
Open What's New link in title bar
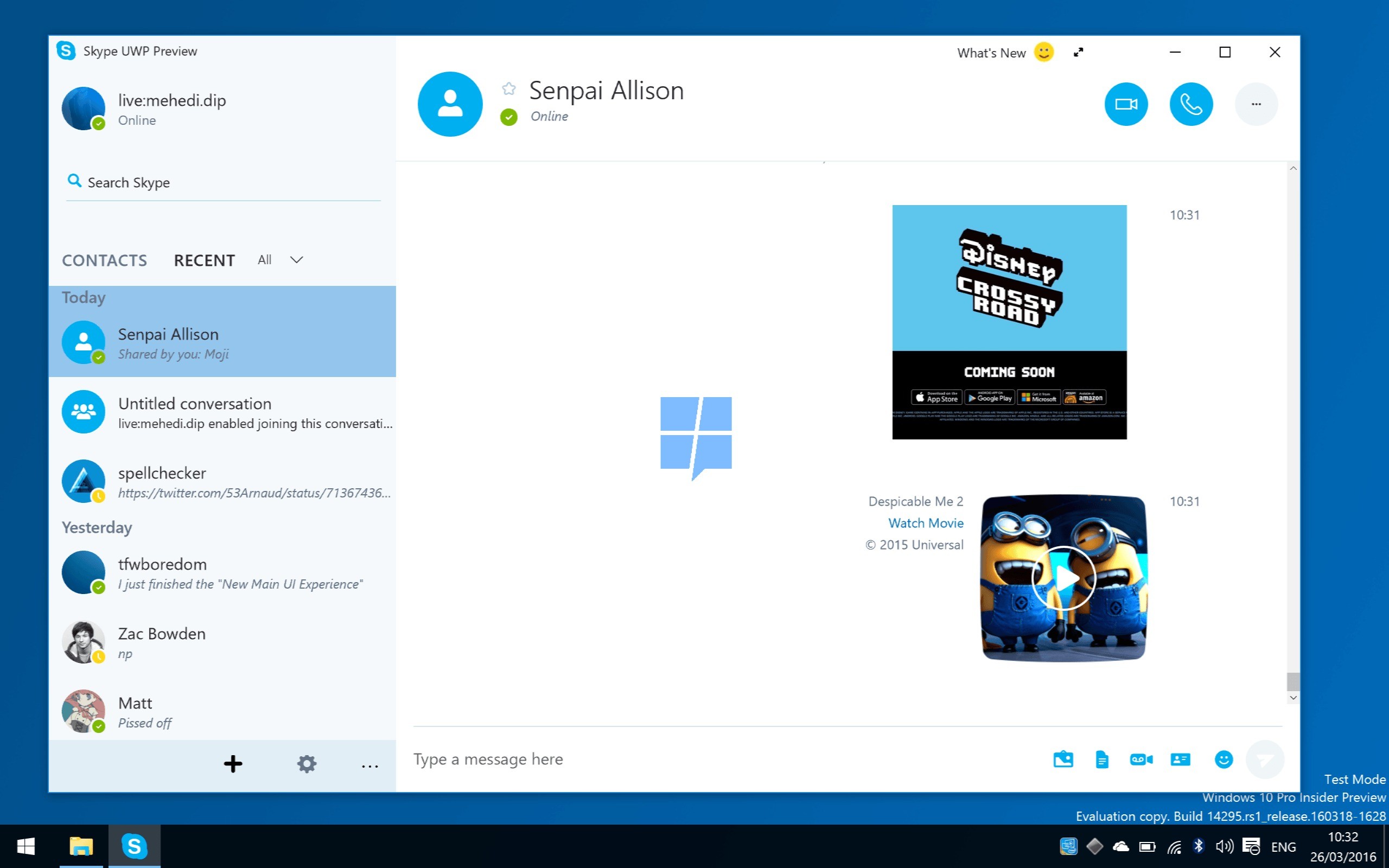(x=991, y=53)
